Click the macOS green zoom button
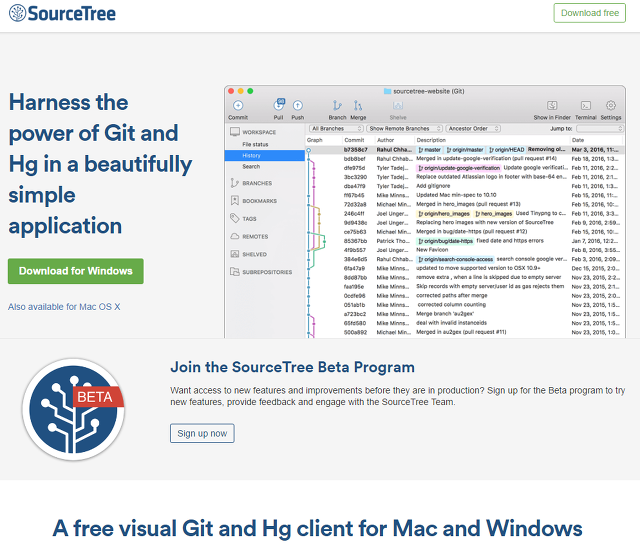The image size is (640, 551). click(x=250, y=91)
